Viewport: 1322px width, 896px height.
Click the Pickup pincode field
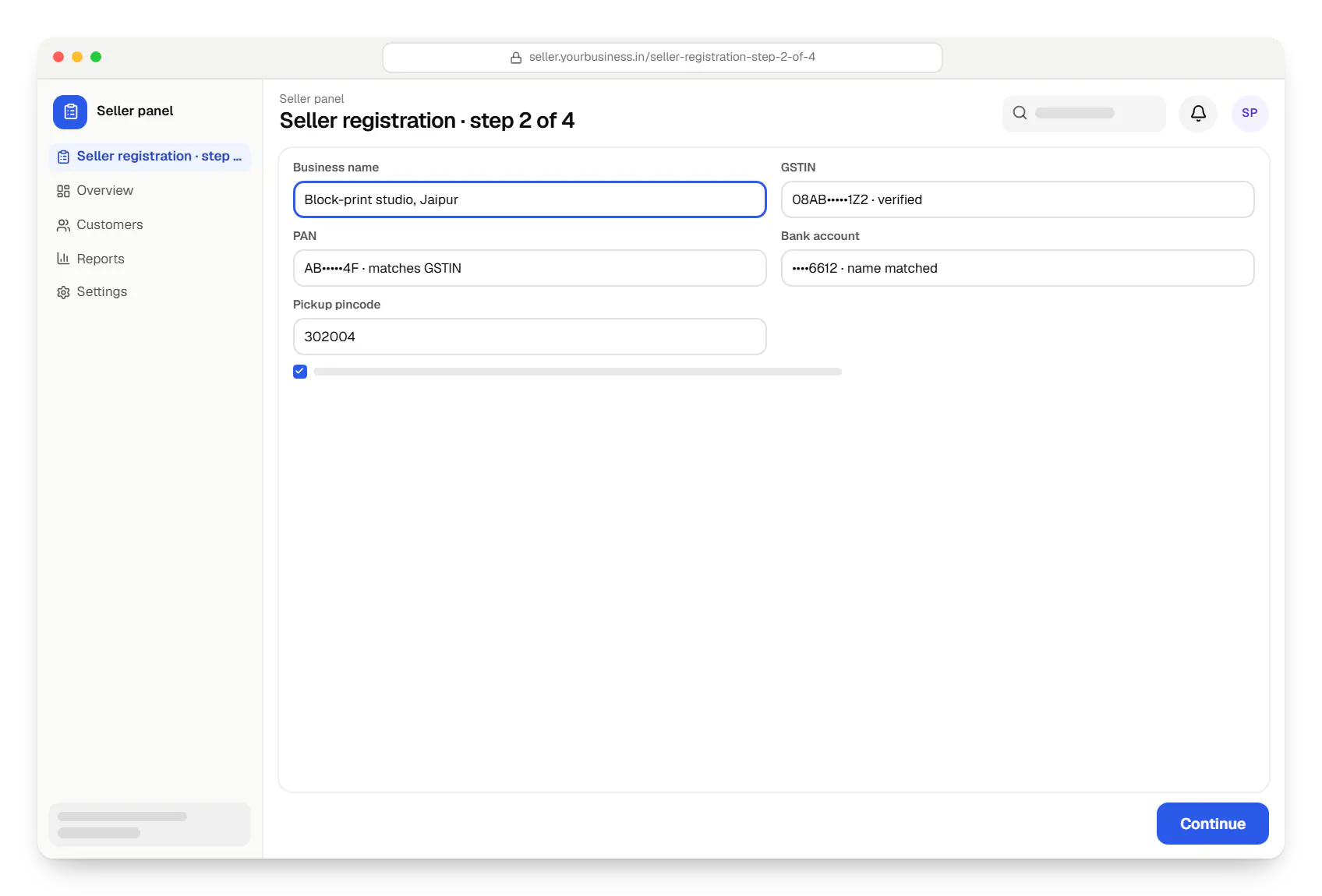(x=530, y=337)
